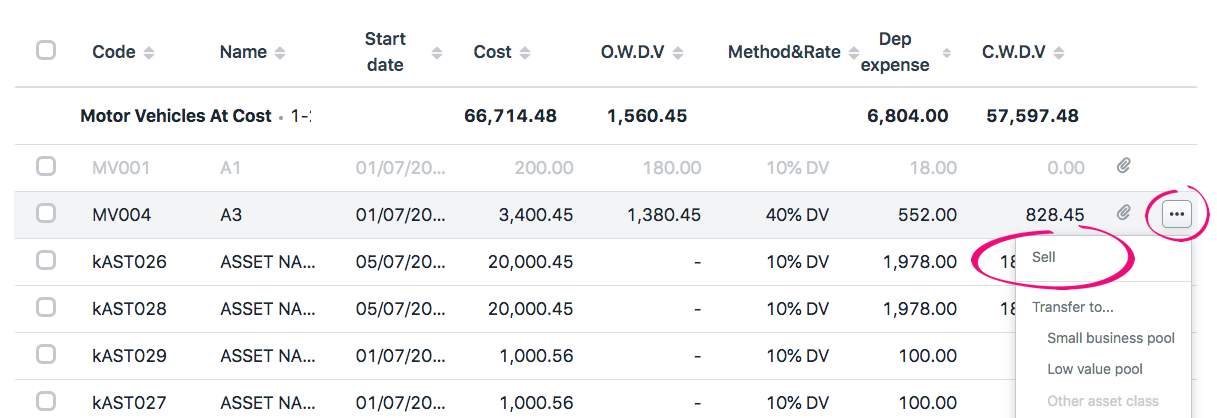Click group total cost 66,714.48
The height and width of the screenshot is (418, 1217).
511,116
